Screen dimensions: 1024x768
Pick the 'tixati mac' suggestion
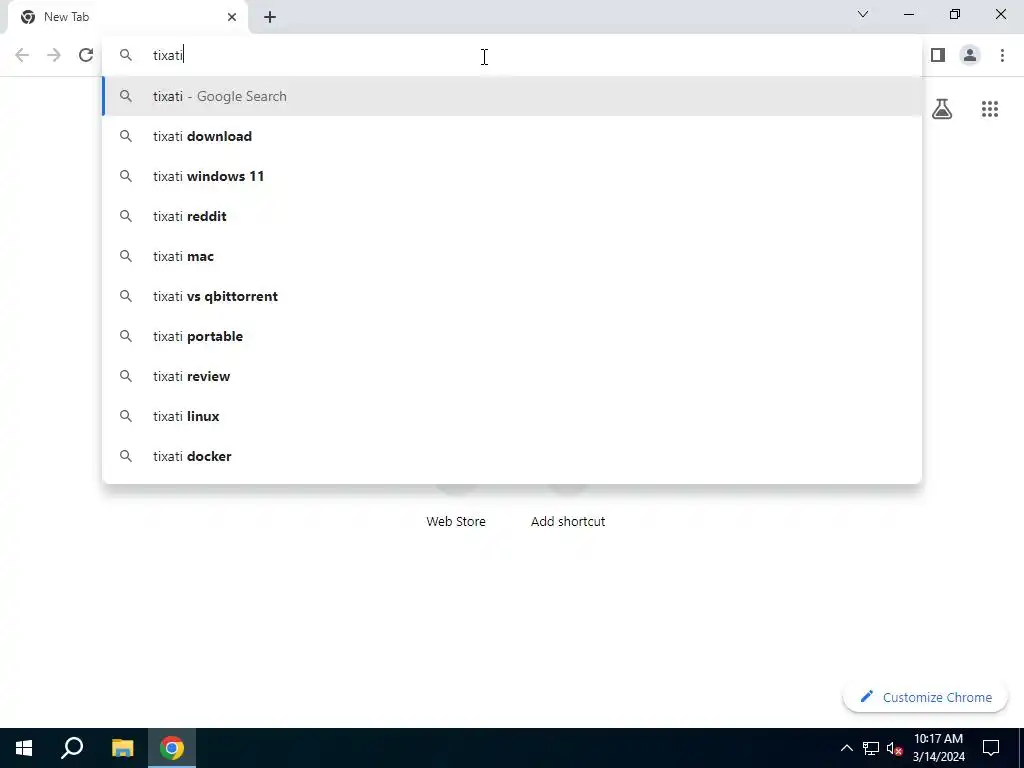point(512,256)
